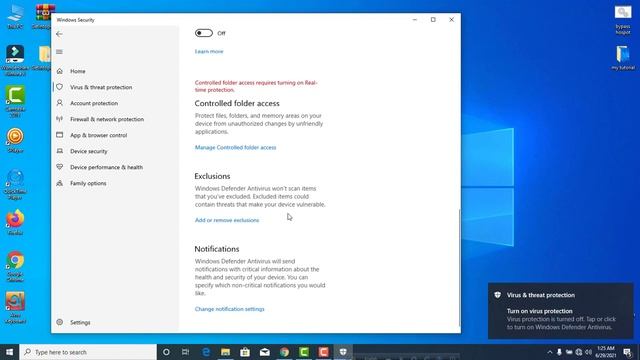This screenshot has height=360, width=640.
Task: Open the Learn more link
Action: click(209, 51)
